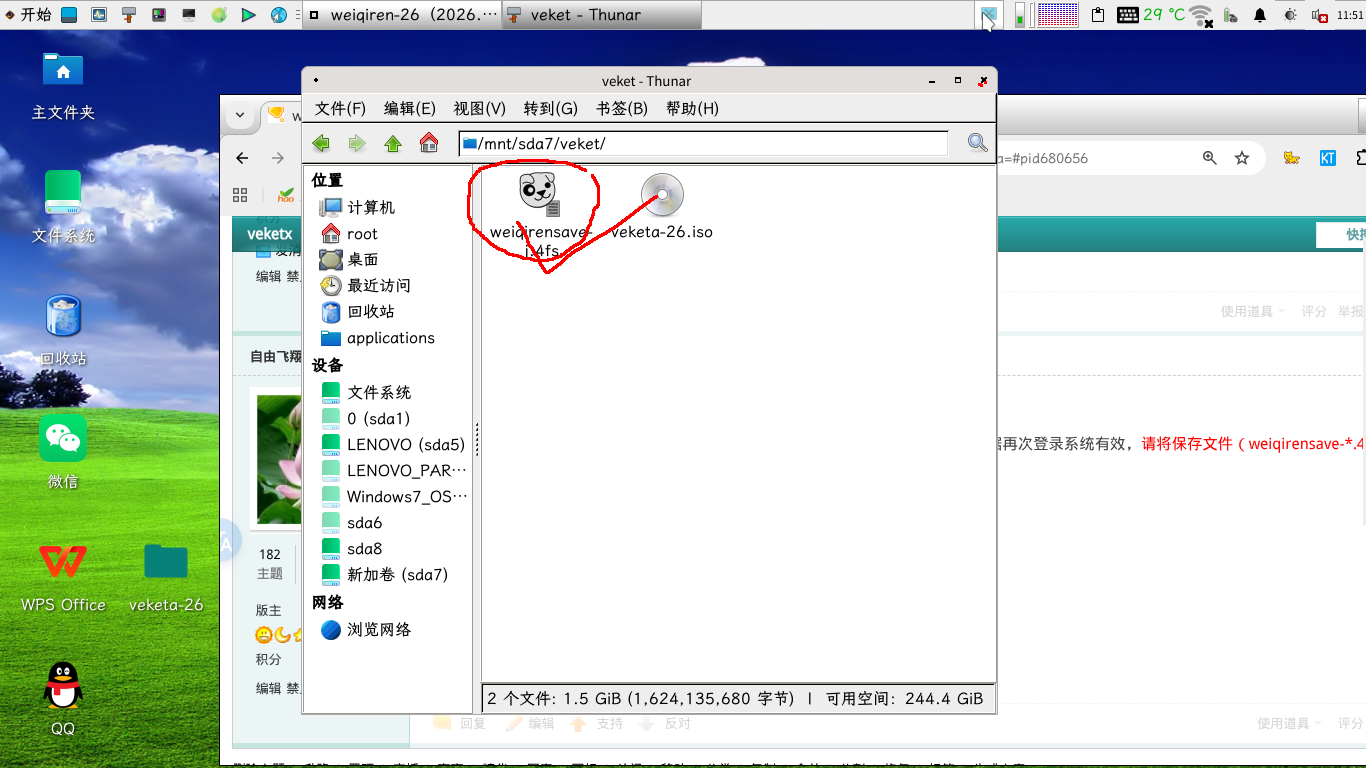Image resolution: width=1366 pixels, height=768 pixels.
Task: Click the /mnt/sda7/veket/ path field
Action: pyautogui.click(x=700, y=143)
